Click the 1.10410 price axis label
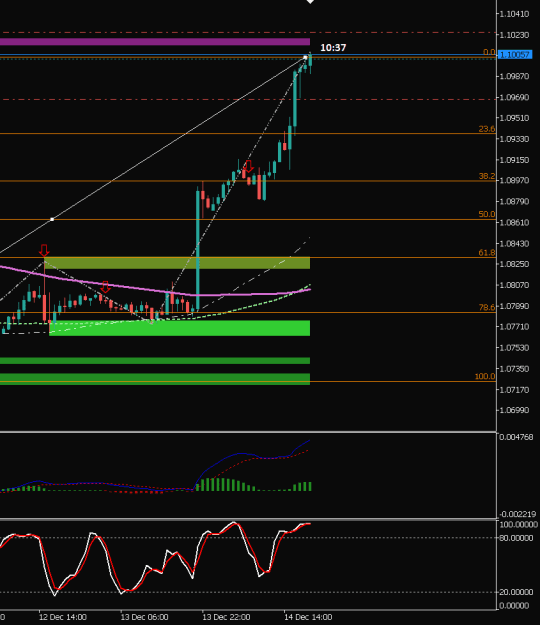 coord(514,14)
